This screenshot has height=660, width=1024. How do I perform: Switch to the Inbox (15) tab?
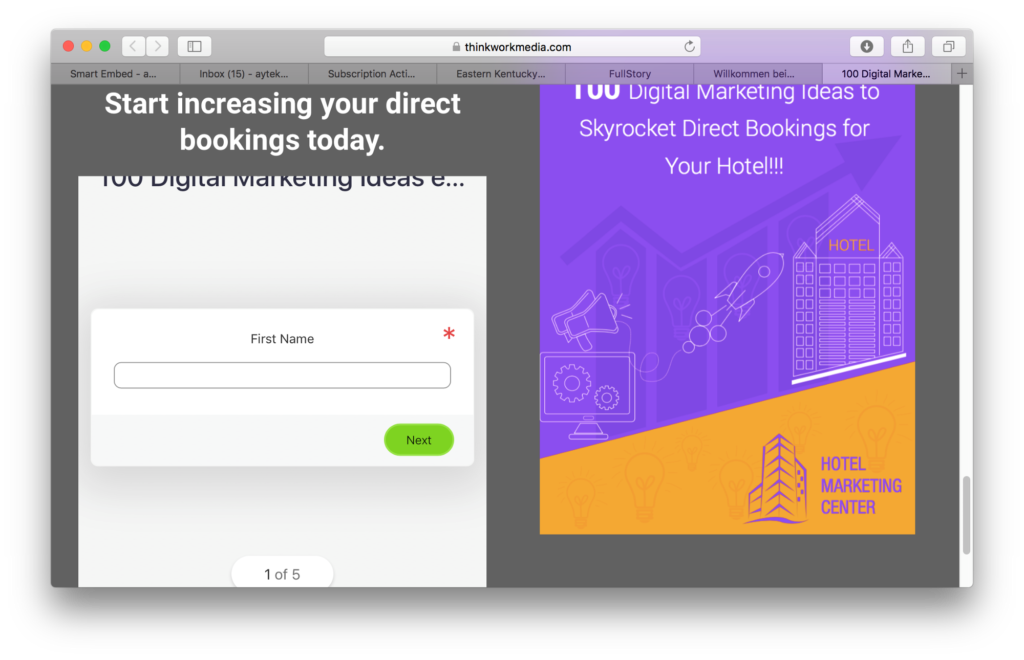tap(243, 74)
